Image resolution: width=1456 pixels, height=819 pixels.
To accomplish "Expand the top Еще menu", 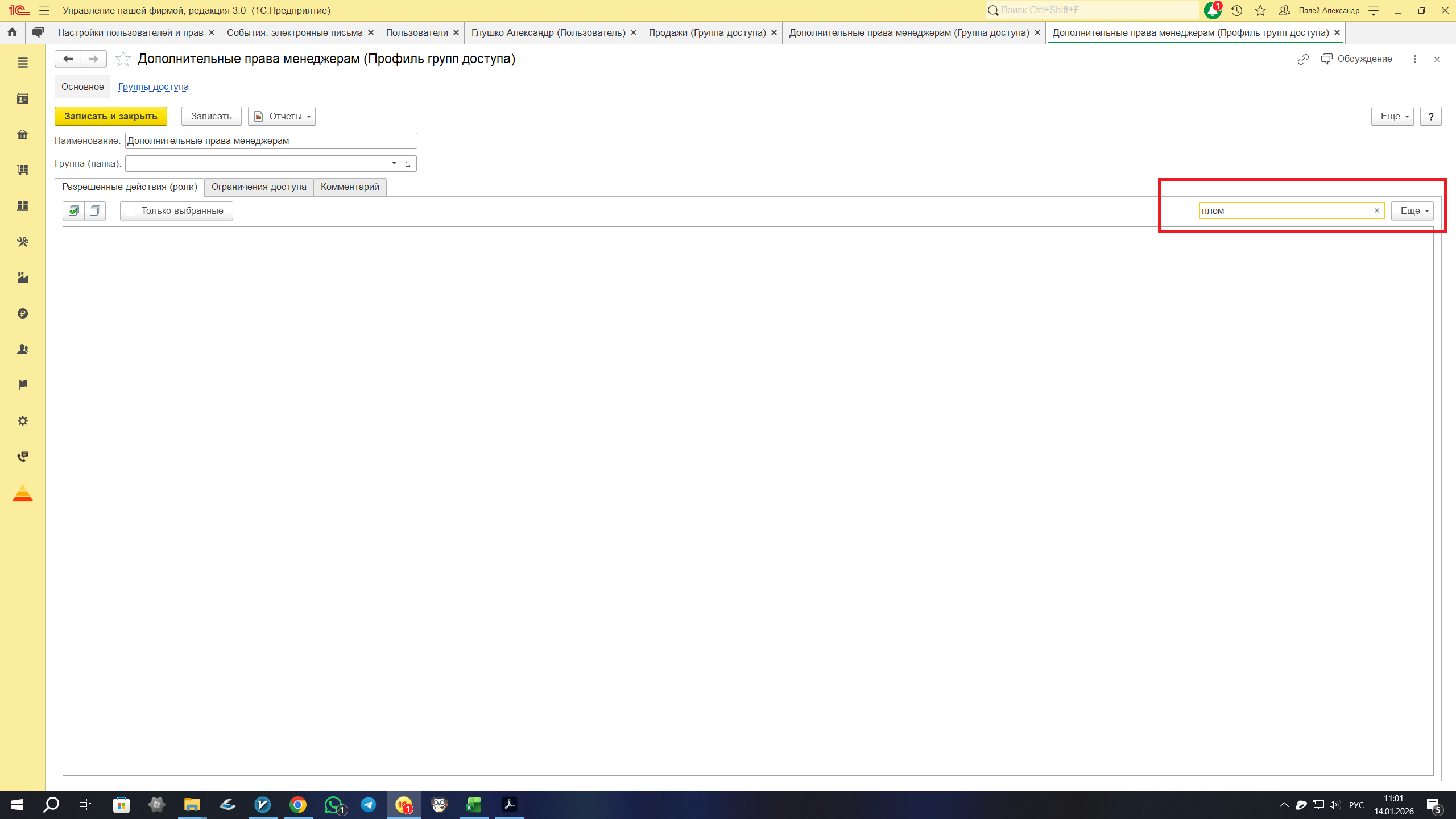I will pyautogui.click(x=1392, y=116).
